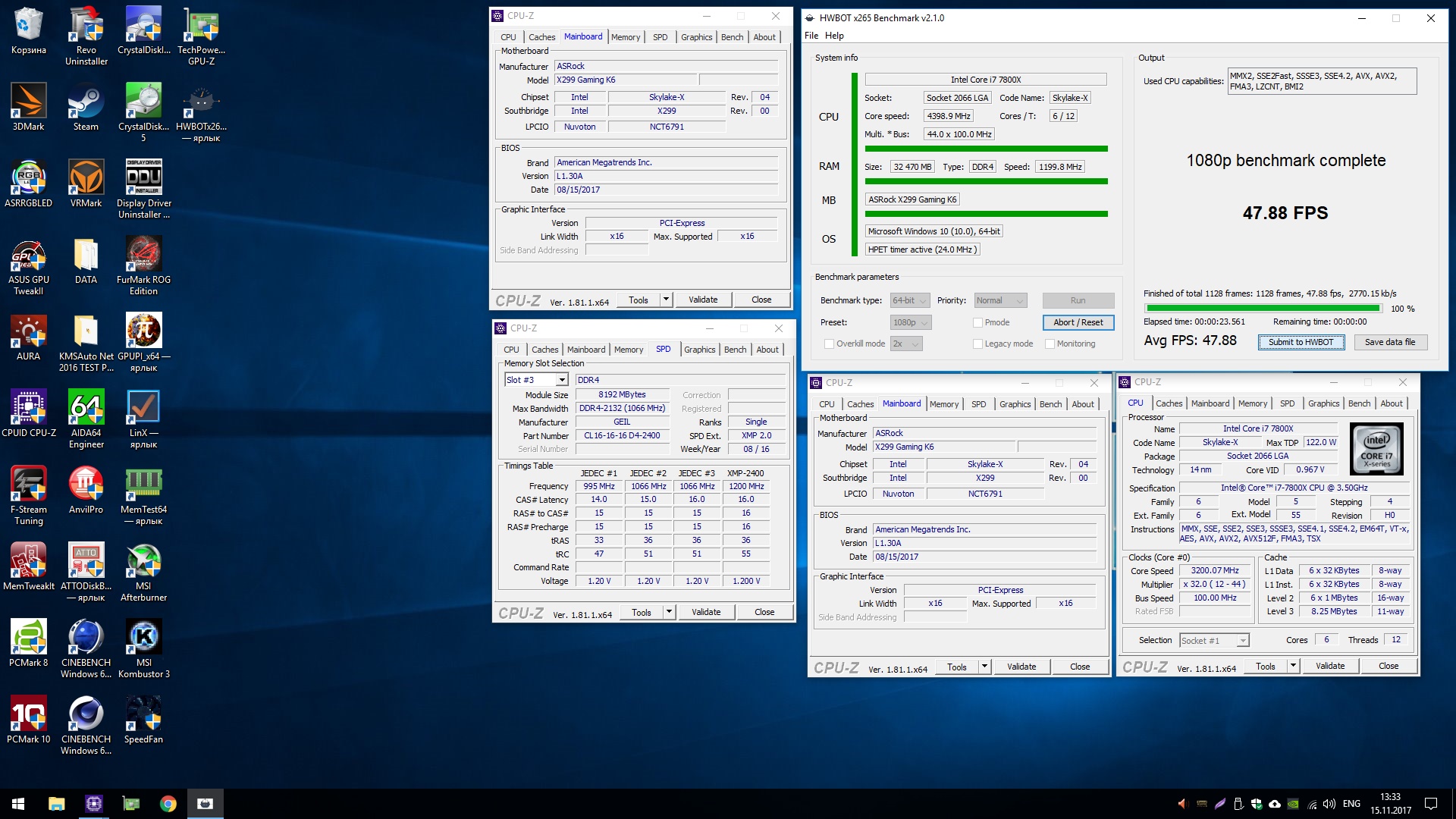Expand the Priority Normal dropdown
1456x819 pixels.
tap(999, 300)
